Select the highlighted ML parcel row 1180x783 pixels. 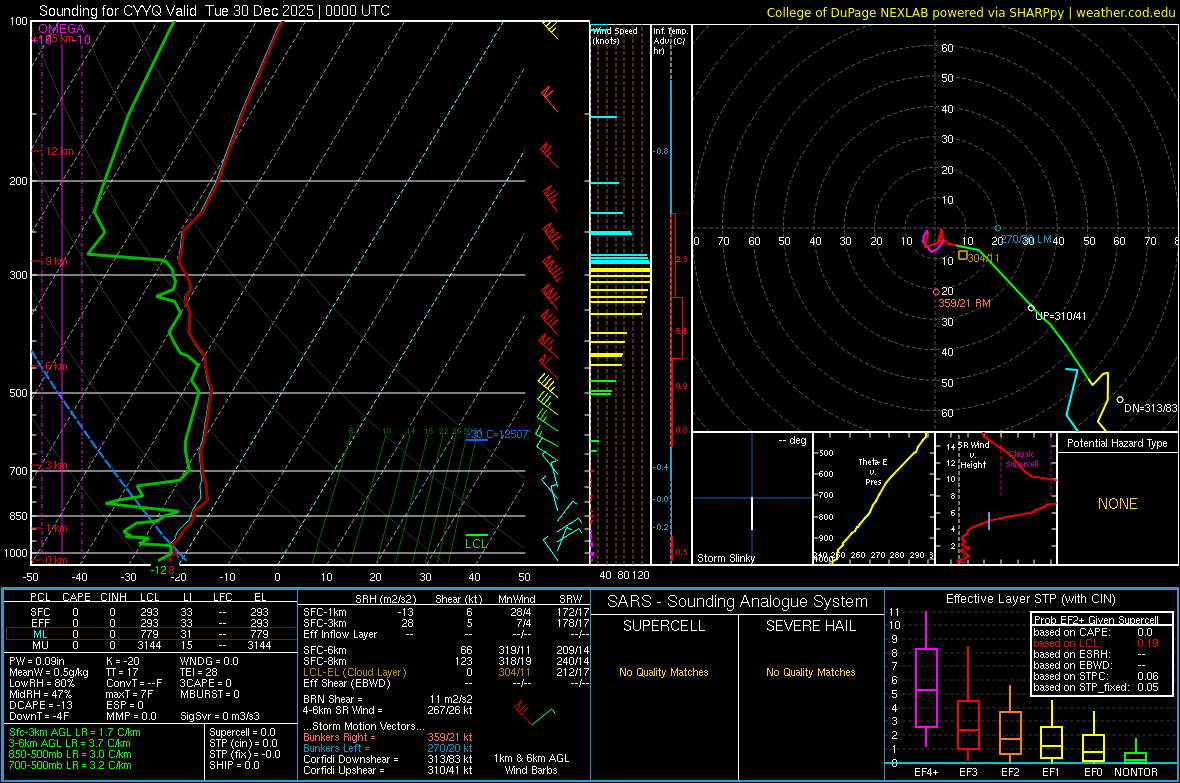[x=151, y=634]
